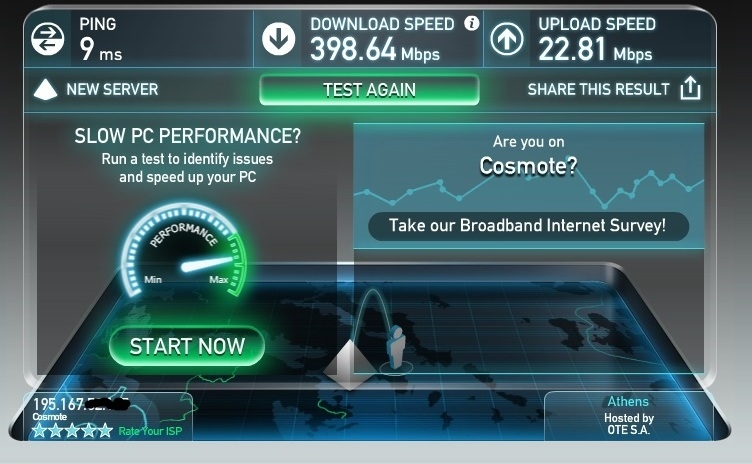Click the download arrow circle icon
The image size is (752, 464).
279,38
